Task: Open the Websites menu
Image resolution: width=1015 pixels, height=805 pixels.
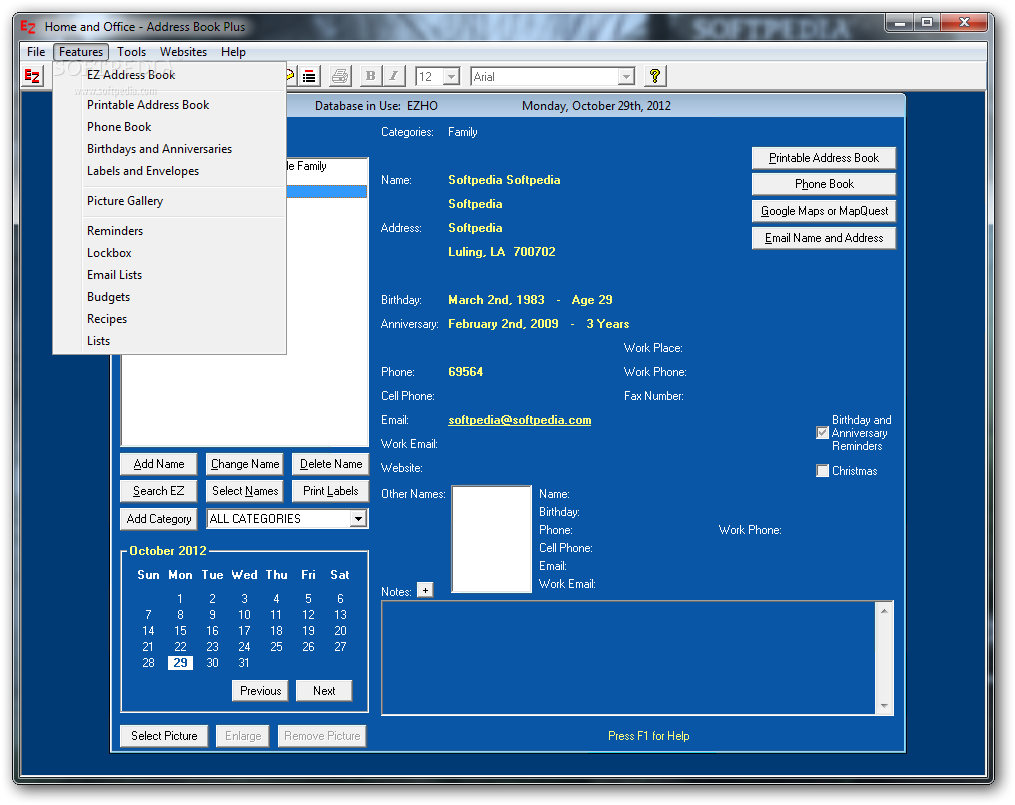Action: tap(183, 52)
